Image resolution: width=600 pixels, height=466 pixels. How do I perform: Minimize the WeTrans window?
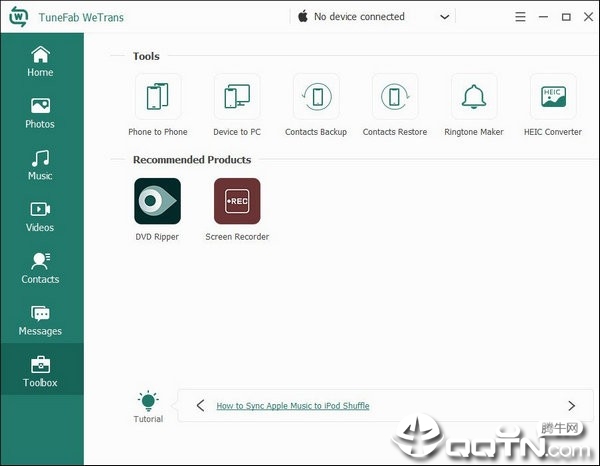(543, 17)
